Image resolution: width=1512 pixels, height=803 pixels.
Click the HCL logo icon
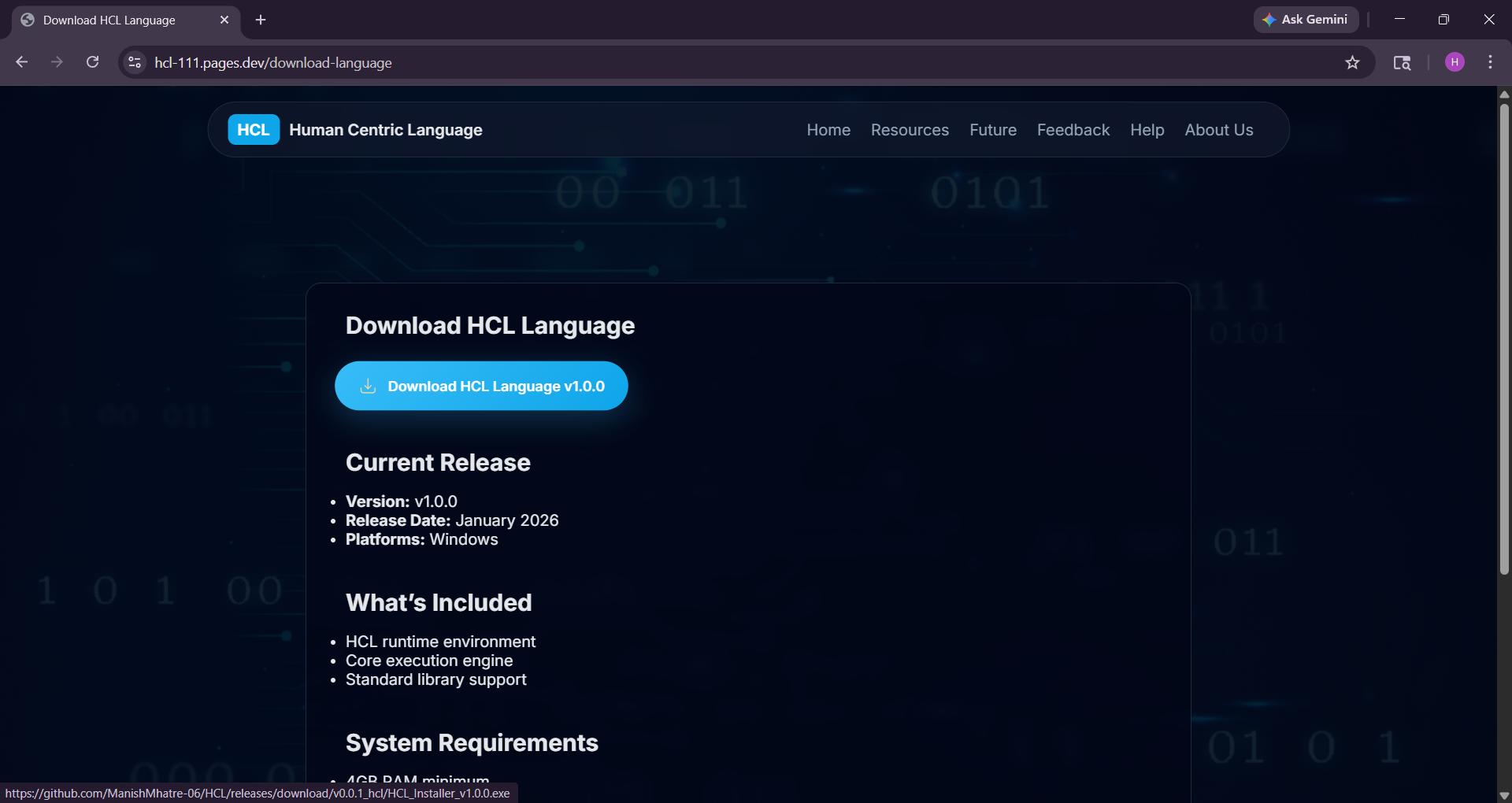tap(253, 129)
